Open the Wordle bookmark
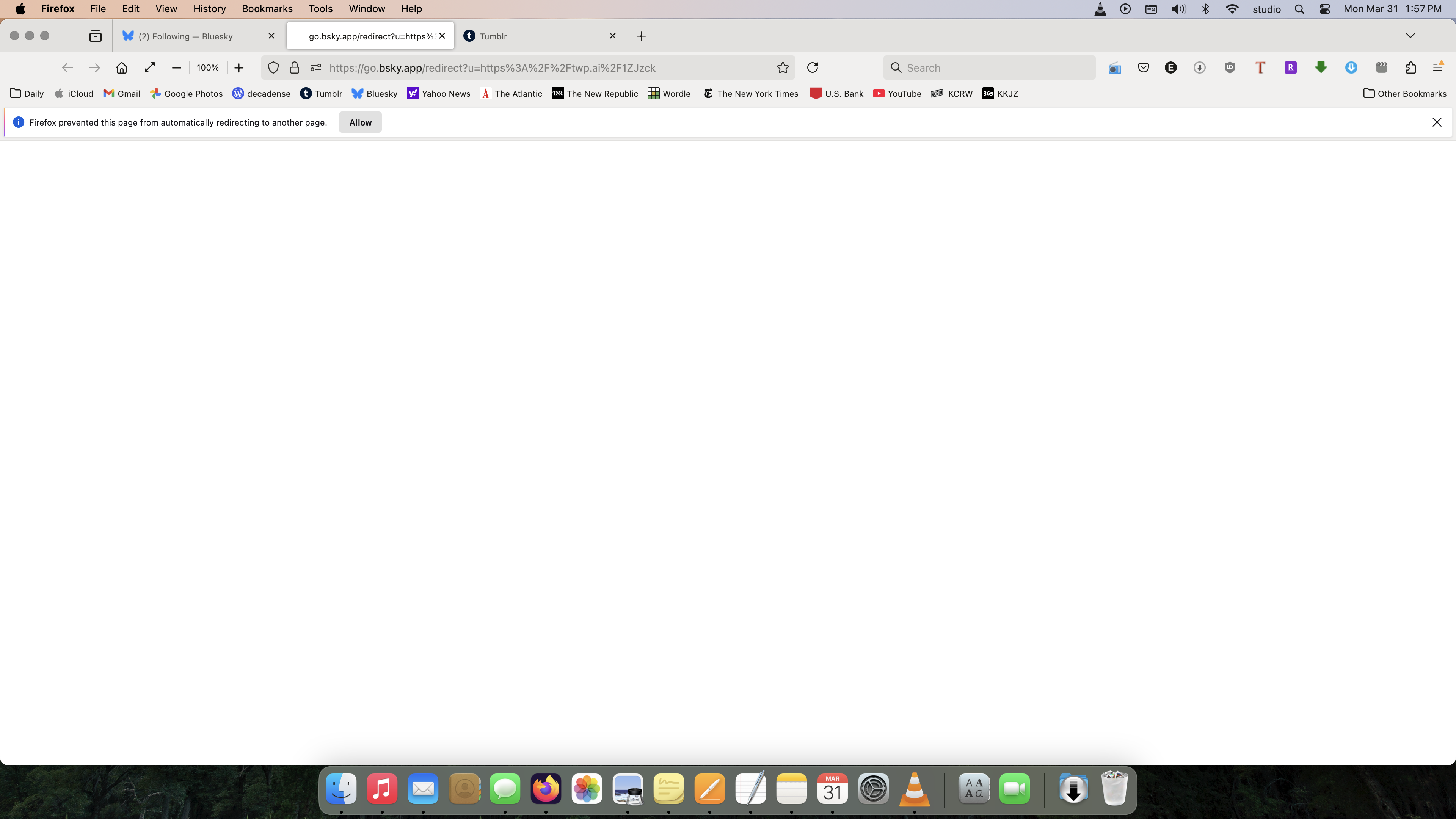 tap(669, 94)
